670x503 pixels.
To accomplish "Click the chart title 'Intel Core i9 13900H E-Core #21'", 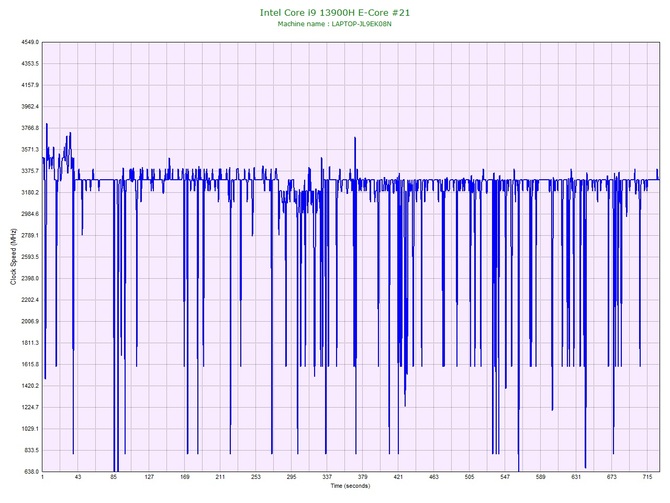I will [x=335, y=13].
